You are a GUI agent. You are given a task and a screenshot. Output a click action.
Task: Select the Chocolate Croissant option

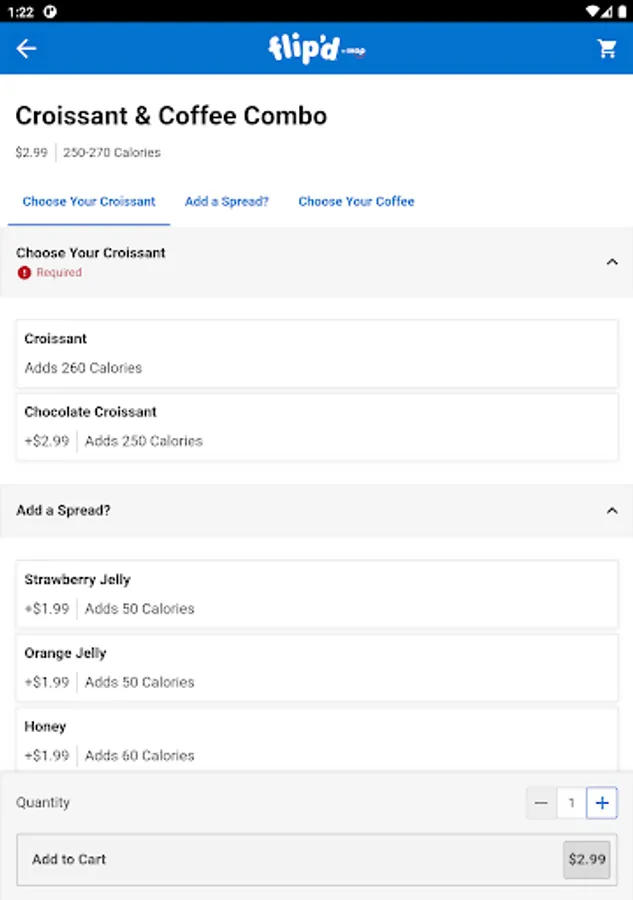[x=317, y=426]
